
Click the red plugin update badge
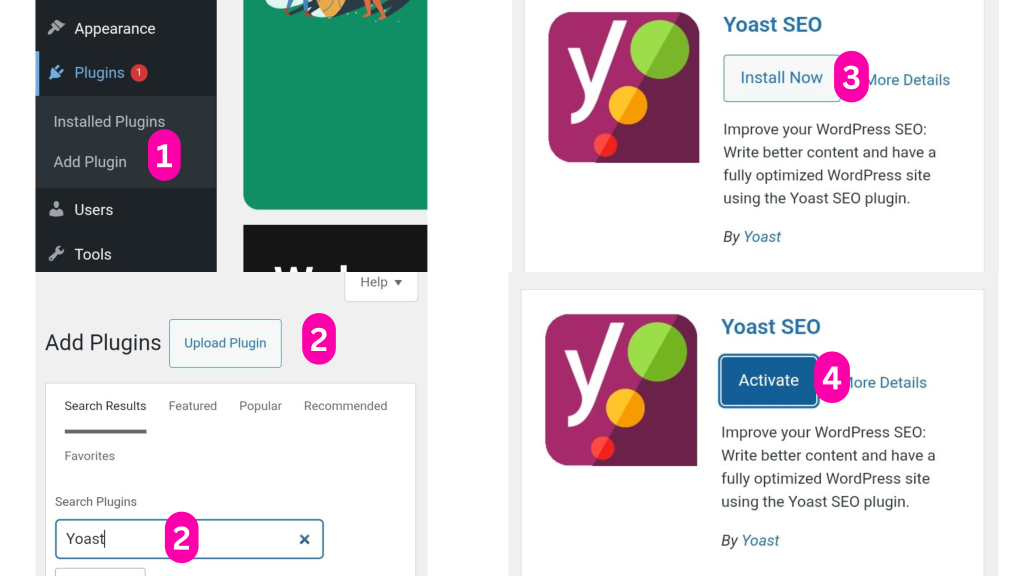pos(139,72)
